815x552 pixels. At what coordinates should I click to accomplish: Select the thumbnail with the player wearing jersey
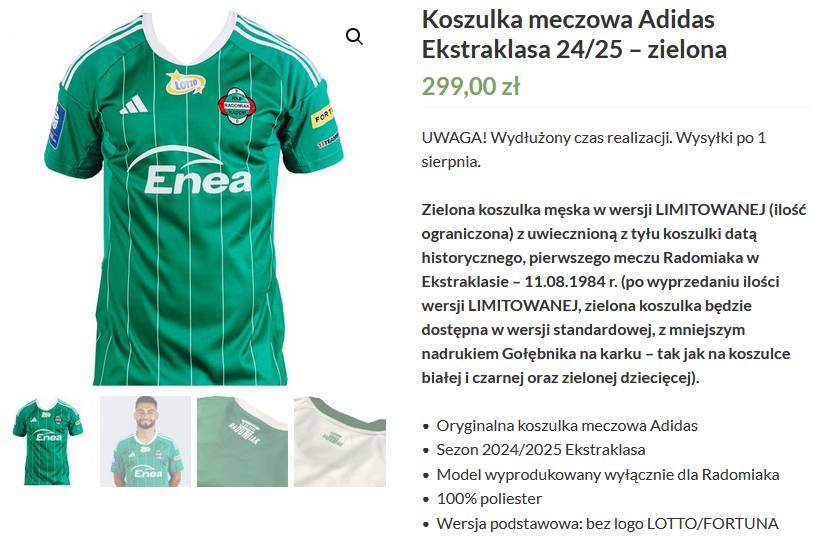[x=146, y=441]
